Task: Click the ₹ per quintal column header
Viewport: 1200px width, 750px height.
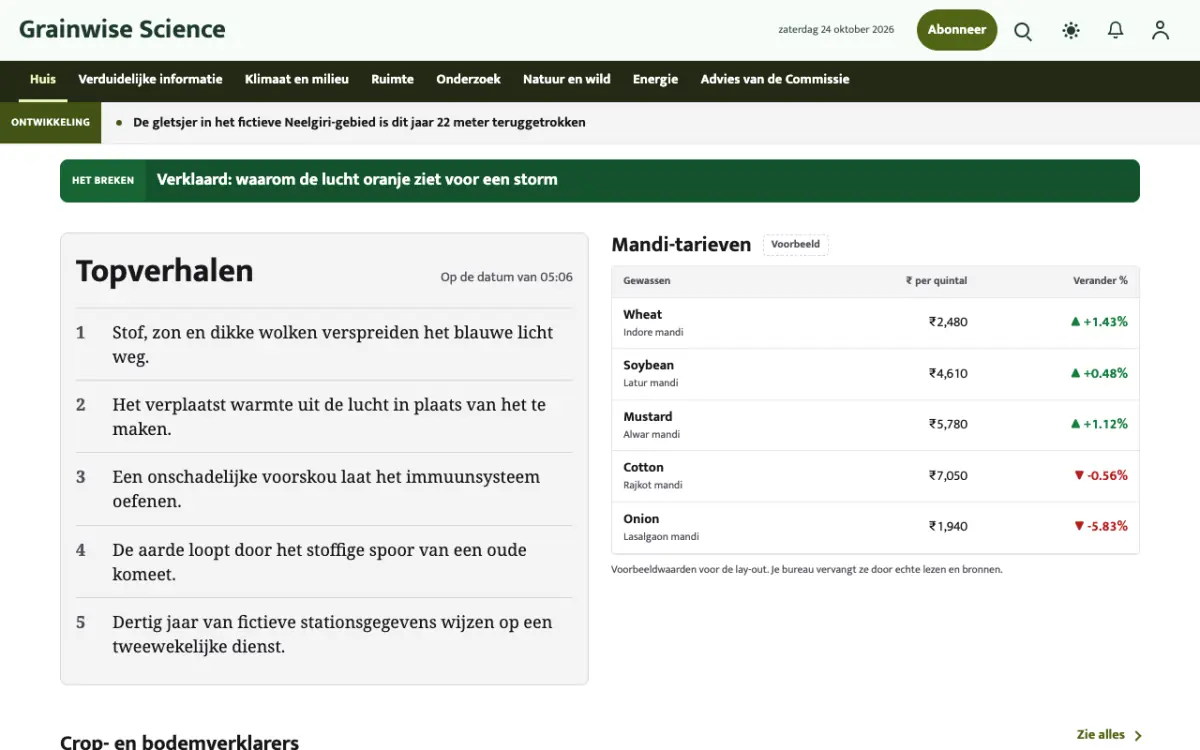Action: click(x=936, y=281)
